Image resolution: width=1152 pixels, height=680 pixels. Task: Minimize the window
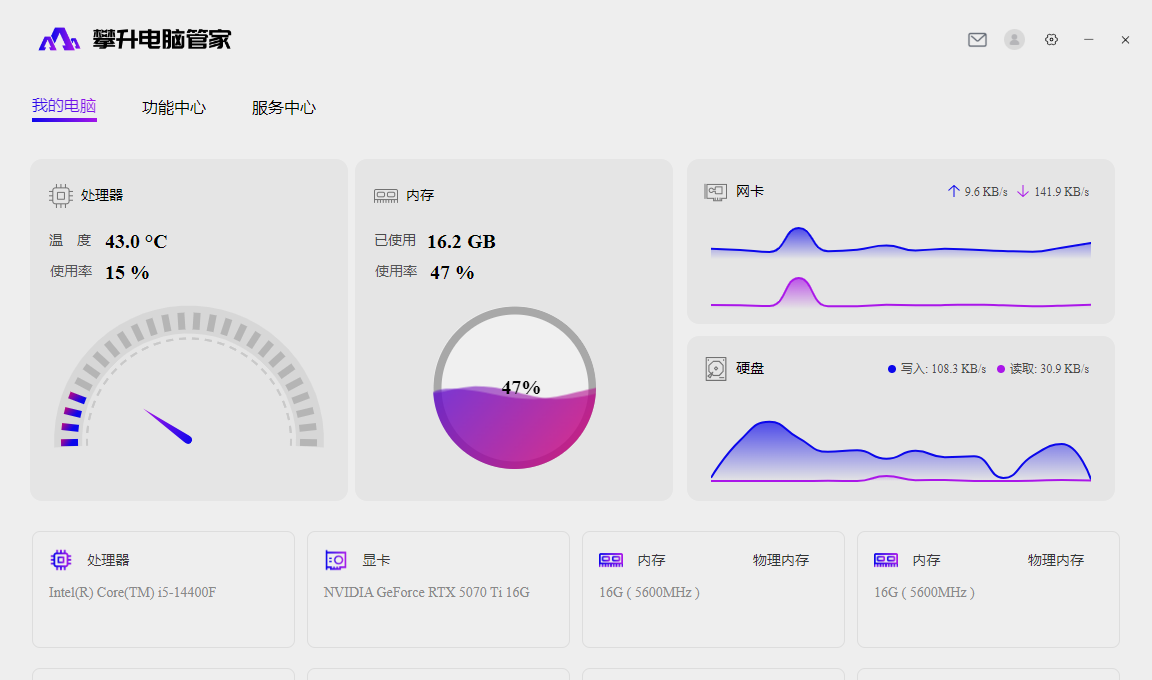1089,40
